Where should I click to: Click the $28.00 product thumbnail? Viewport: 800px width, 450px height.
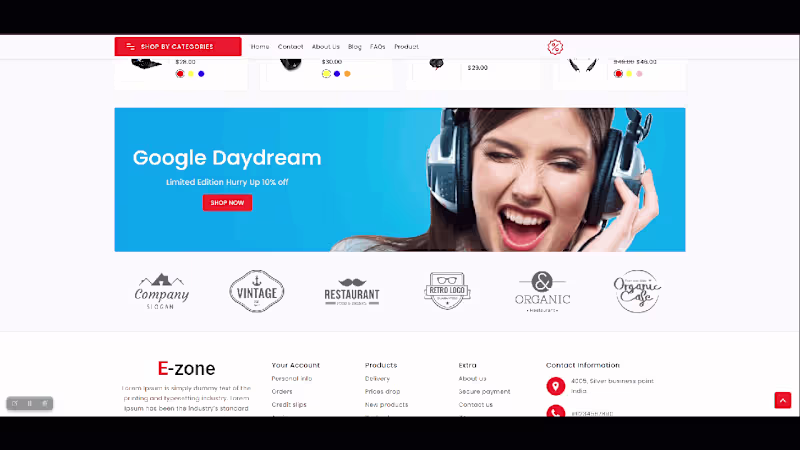[146, 64]
